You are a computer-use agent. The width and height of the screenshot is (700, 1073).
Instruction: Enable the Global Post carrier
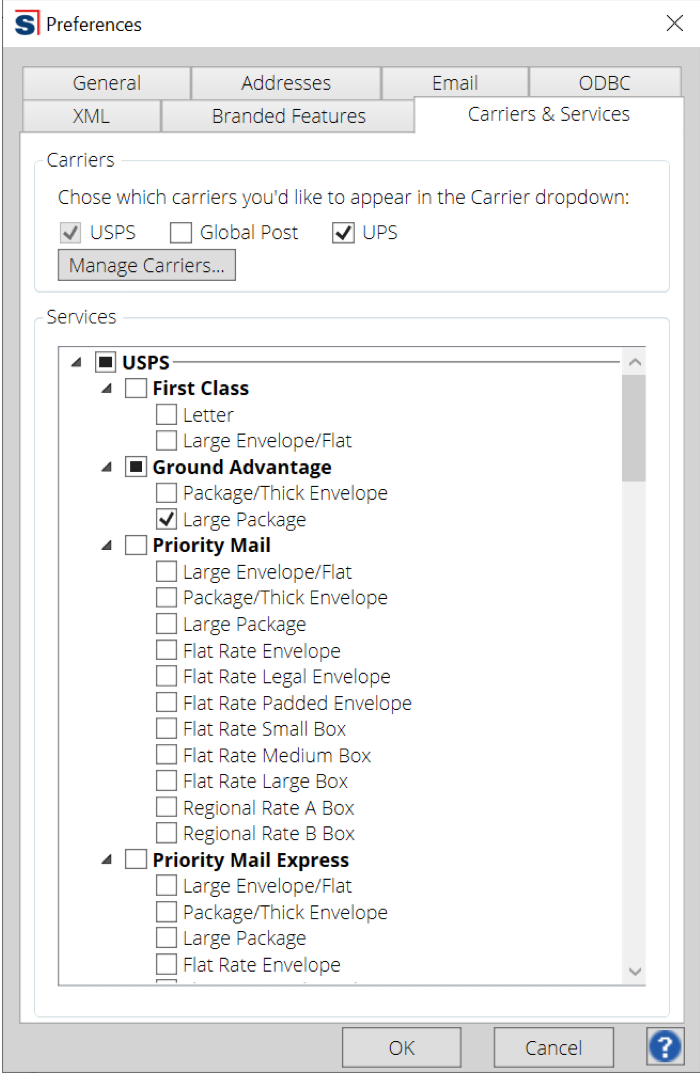[180, 232]
